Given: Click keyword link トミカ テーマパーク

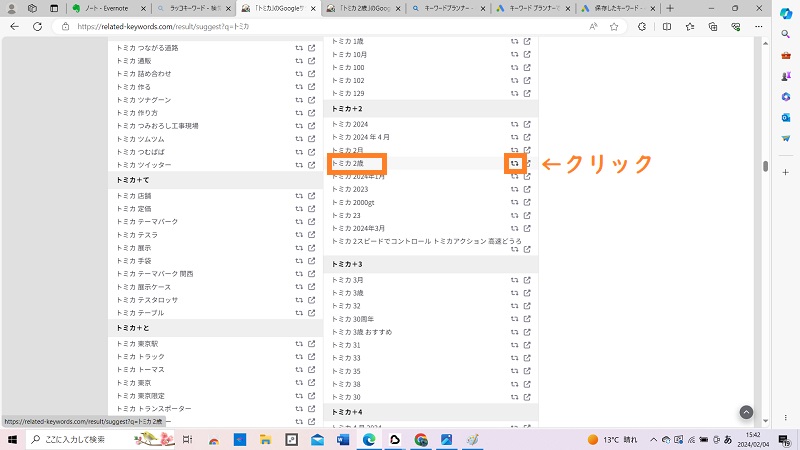Looking at the screenshot, I should click(147, 222).
